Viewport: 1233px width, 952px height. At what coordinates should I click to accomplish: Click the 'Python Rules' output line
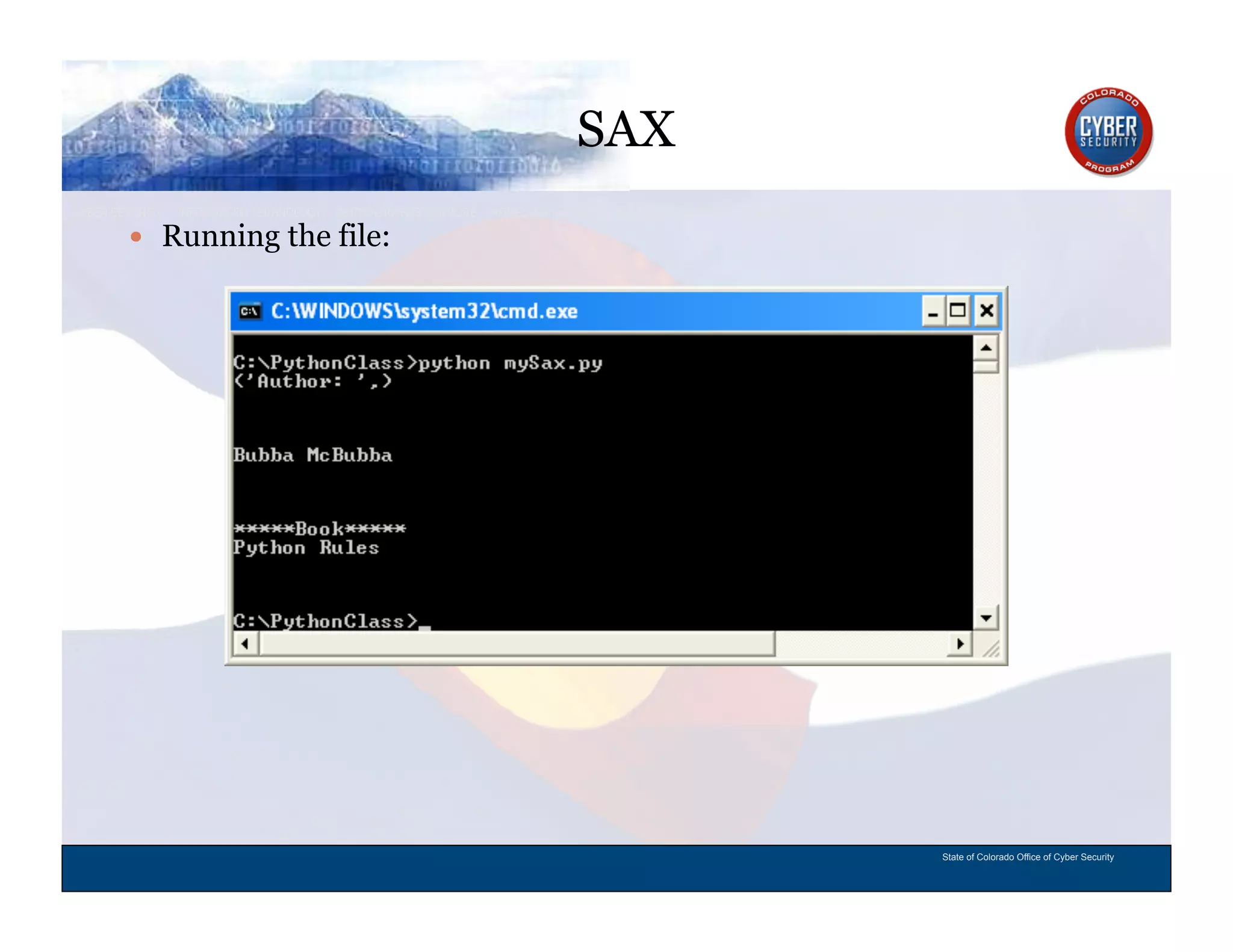[306, 548]
